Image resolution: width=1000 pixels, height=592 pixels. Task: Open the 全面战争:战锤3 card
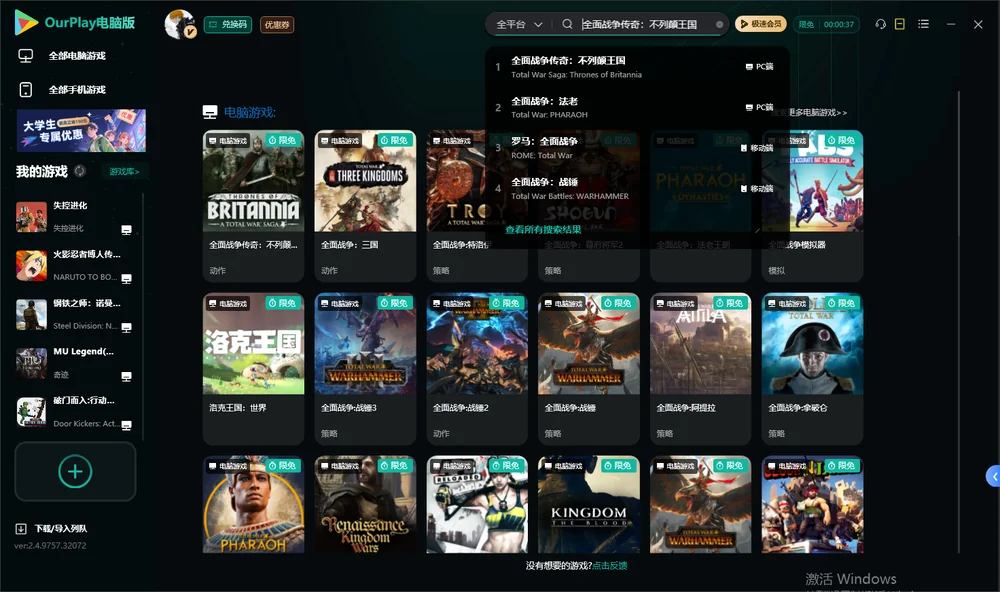[x=365, y=368]
